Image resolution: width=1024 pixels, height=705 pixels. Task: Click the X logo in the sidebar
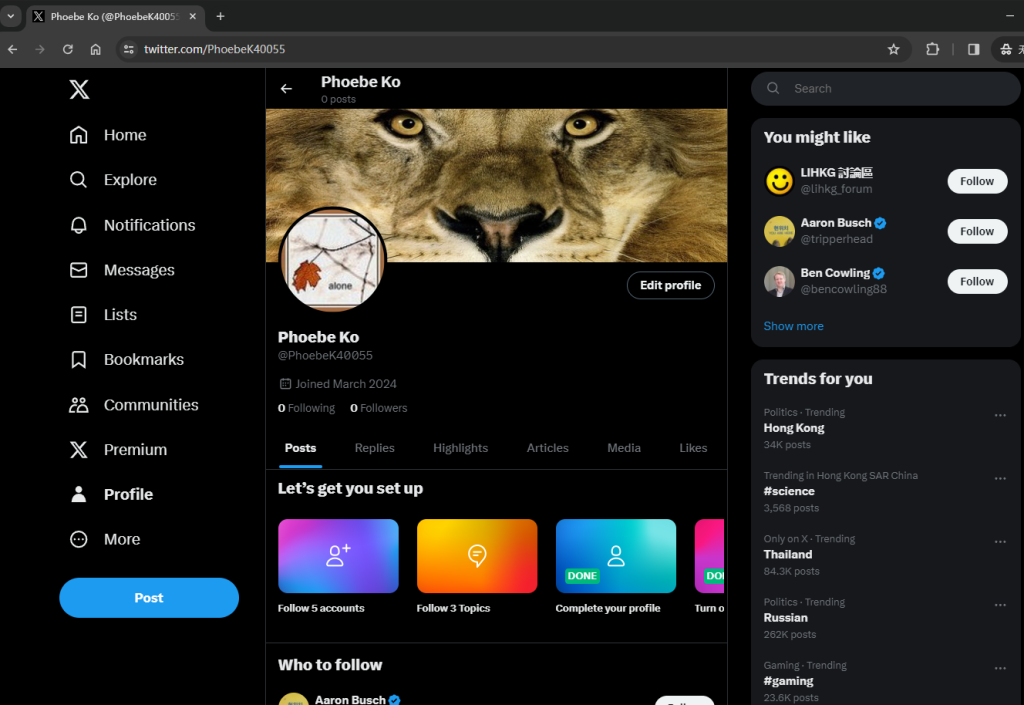pos(79,89)
